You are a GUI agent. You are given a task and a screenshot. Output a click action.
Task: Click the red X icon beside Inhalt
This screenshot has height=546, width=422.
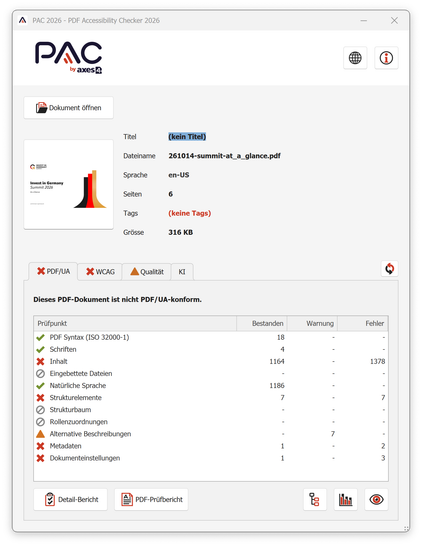click(x=40, y=361)
